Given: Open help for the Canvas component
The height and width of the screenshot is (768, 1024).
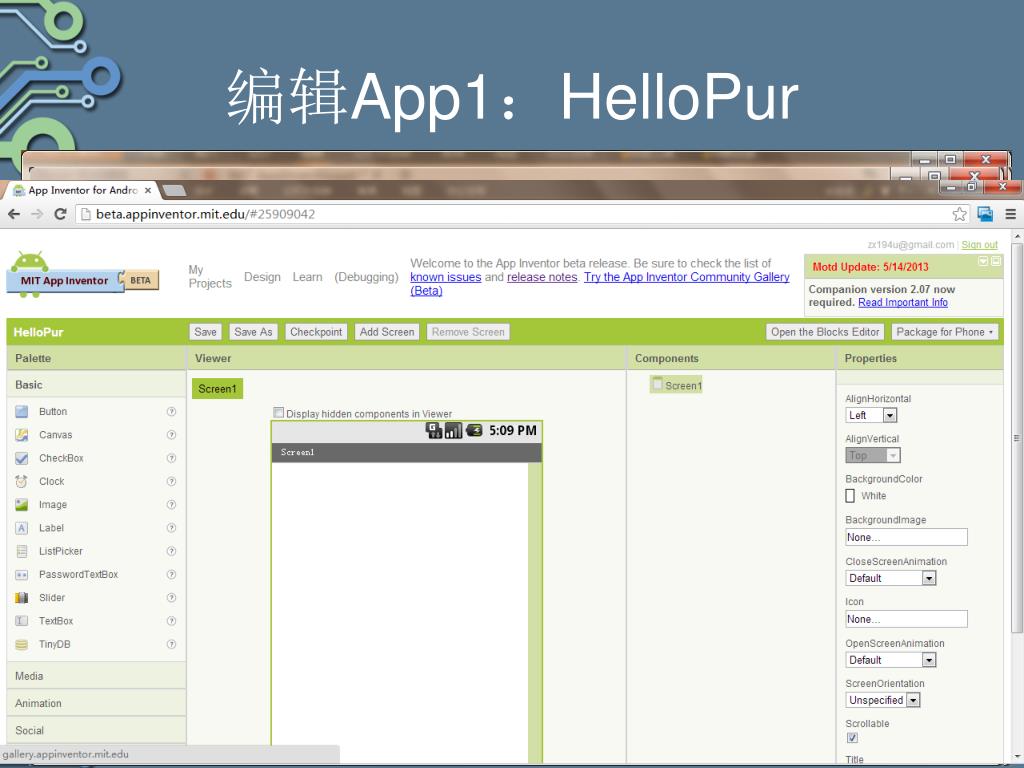Looking at the screenshot, I should [x=171, y=435].
